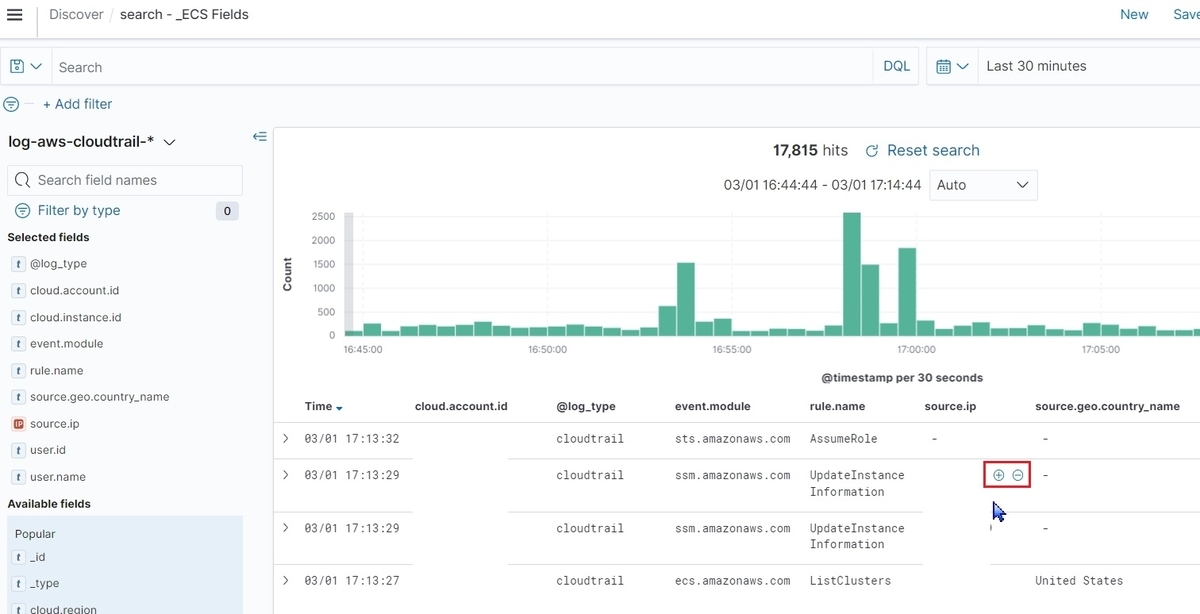The image size is (1200, 614).
Task: Open the saved query menu icon
Action: (x=26, y=66)
